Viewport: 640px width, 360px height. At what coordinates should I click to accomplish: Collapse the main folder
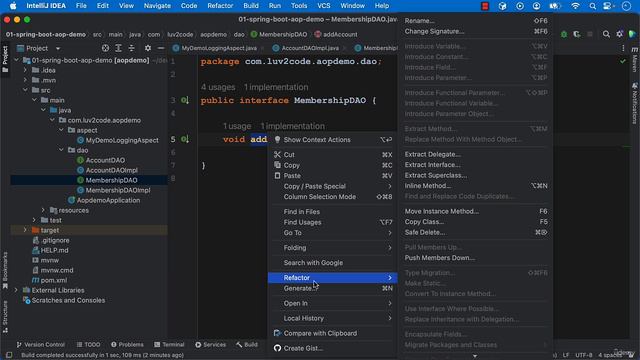click(34, 100)
